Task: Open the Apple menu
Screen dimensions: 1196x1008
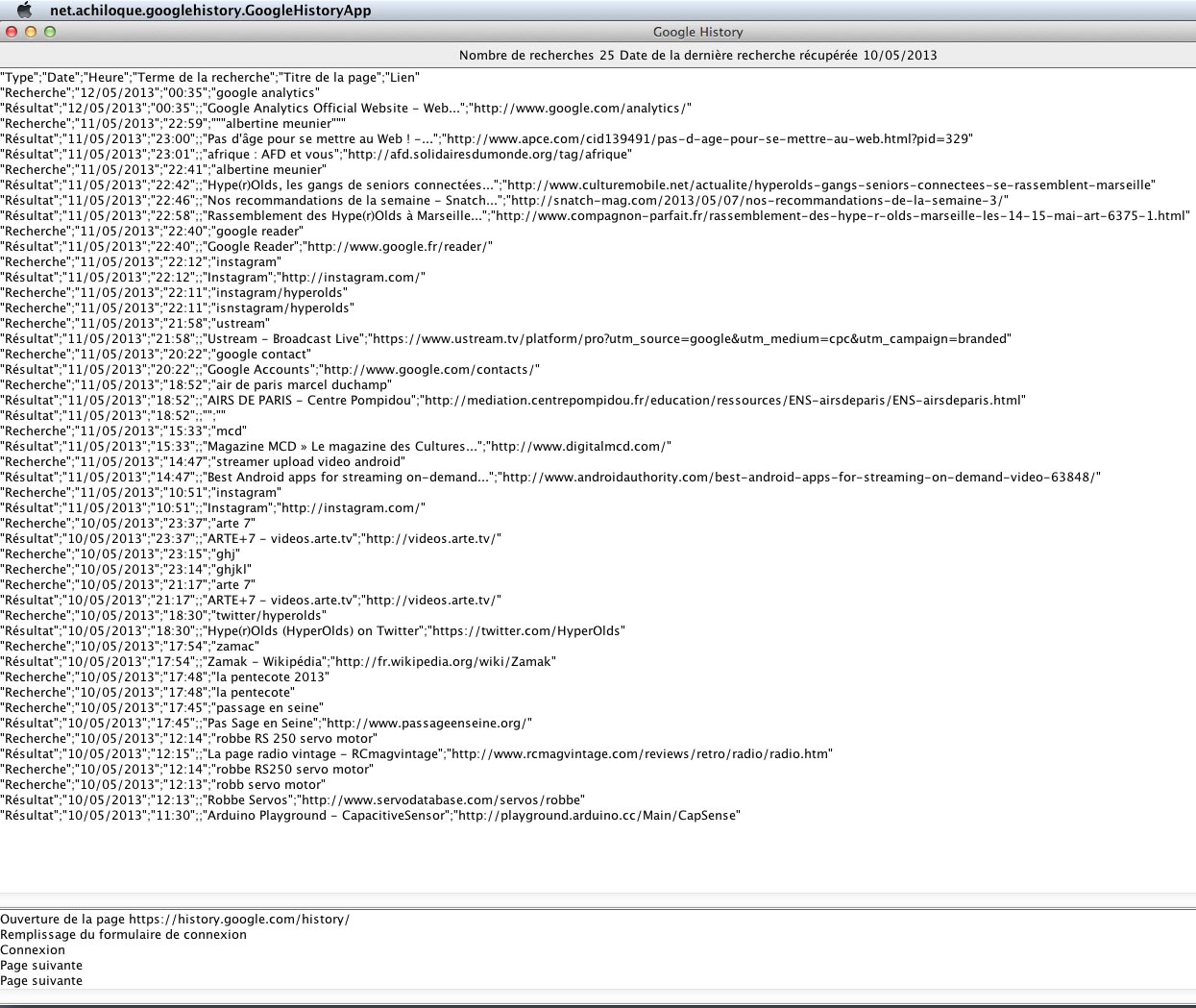Action: pyautogui.click(x=25, y=11)
